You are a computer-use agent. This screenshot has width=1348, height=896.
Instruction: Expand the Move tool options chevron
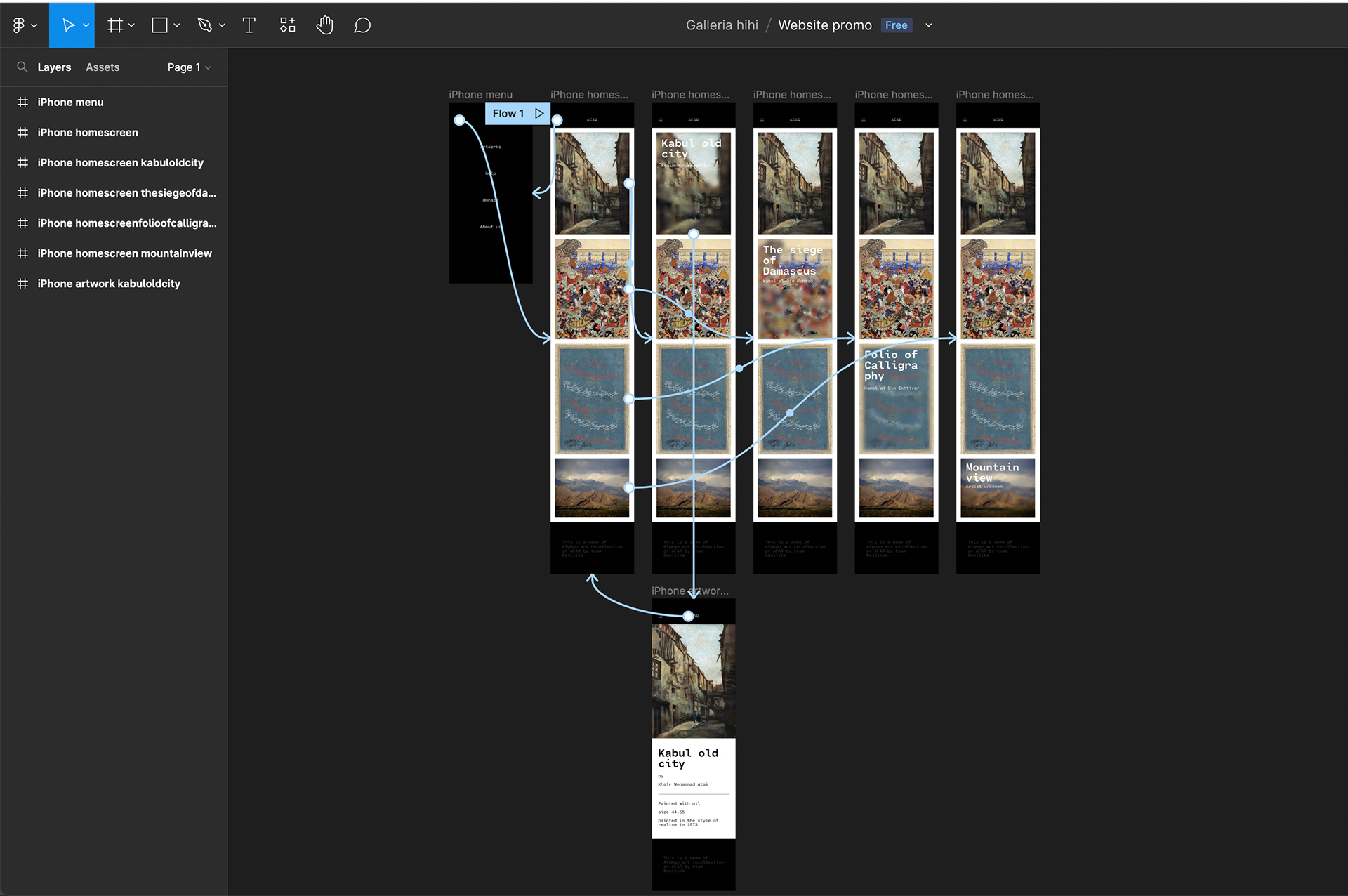coord(86,25)
